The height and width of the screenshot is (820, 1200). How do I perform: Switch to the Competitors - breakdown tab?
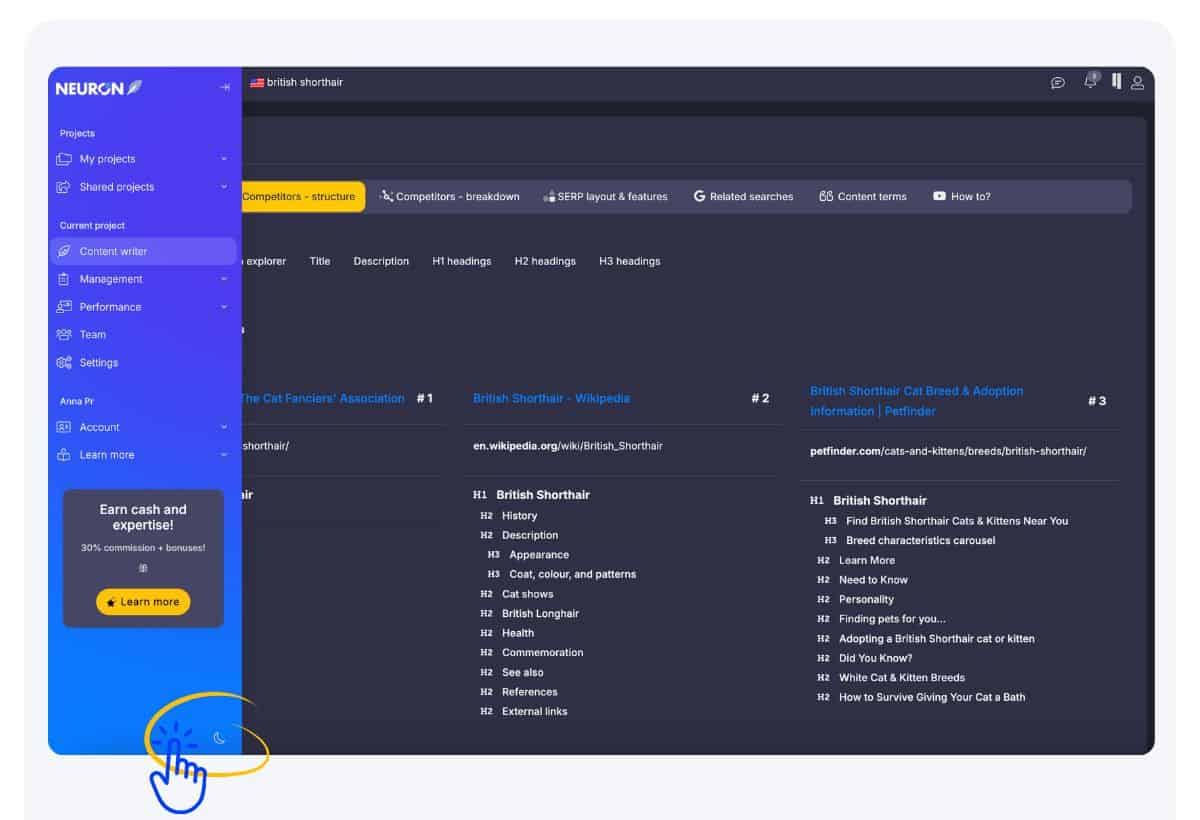click(x=450, y=197)
